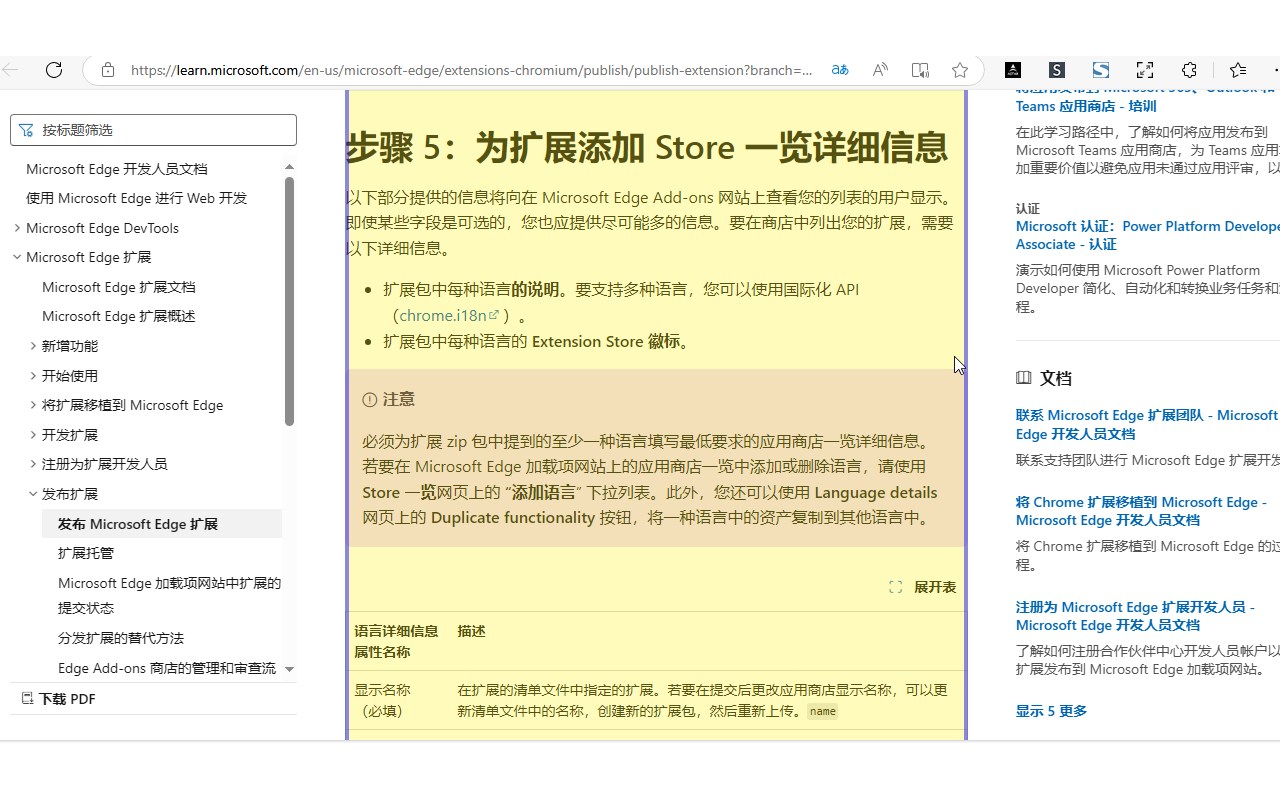Open 联系 Microsoft Edge 扩展团队 link
Image resolution: width=1280 pixels, height=800 pixels.
pos(1148,424)
